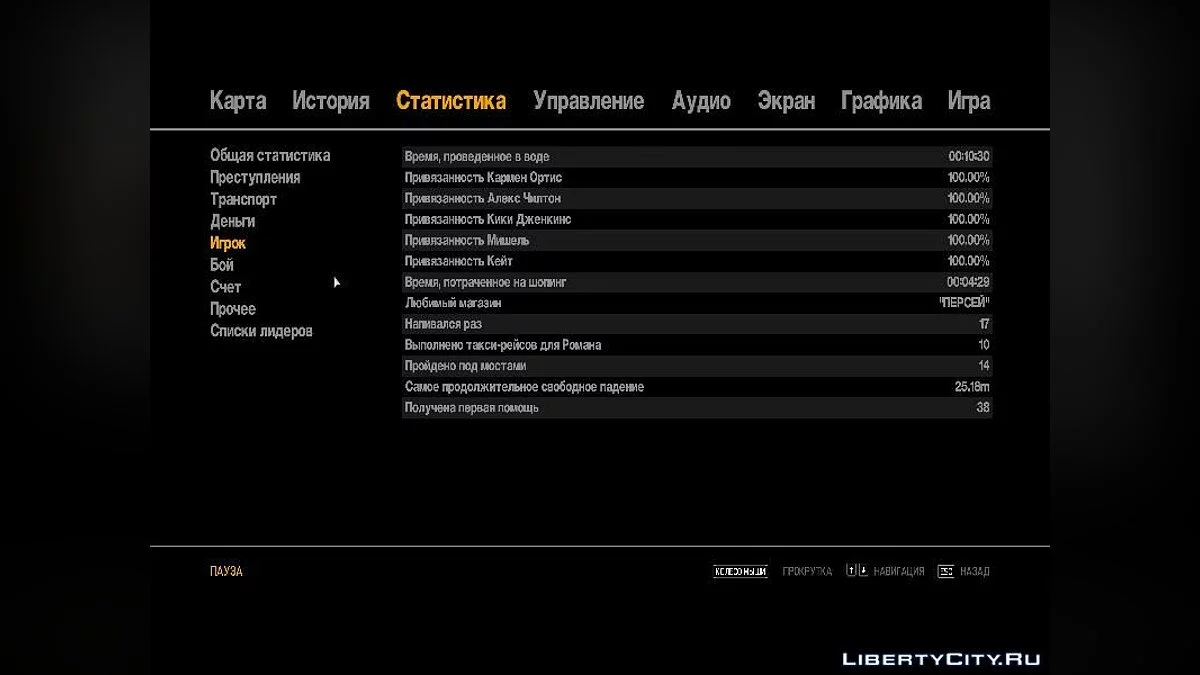Click the up-arrow navigation key icon
Screen dimensions: 1200x675
point(851,571)
